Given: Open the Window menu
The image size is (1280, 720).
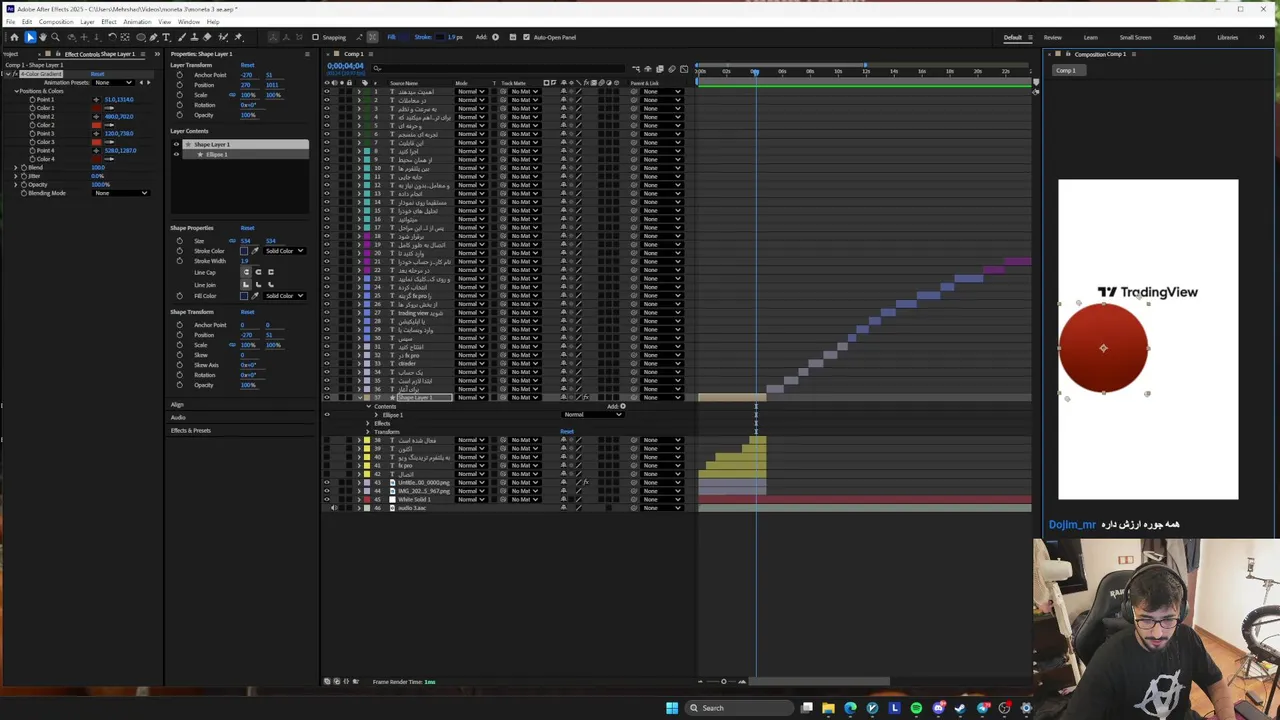Looking at the screenshot, I should (188, 21).
